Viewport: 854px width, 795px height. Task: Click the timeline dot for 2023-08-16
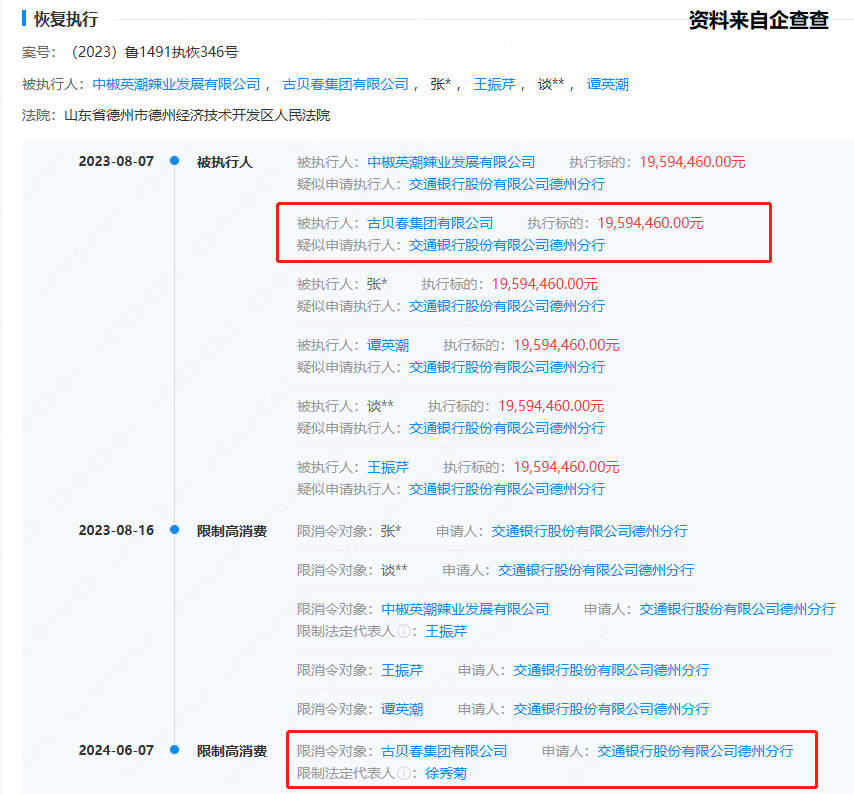(175, 531)
